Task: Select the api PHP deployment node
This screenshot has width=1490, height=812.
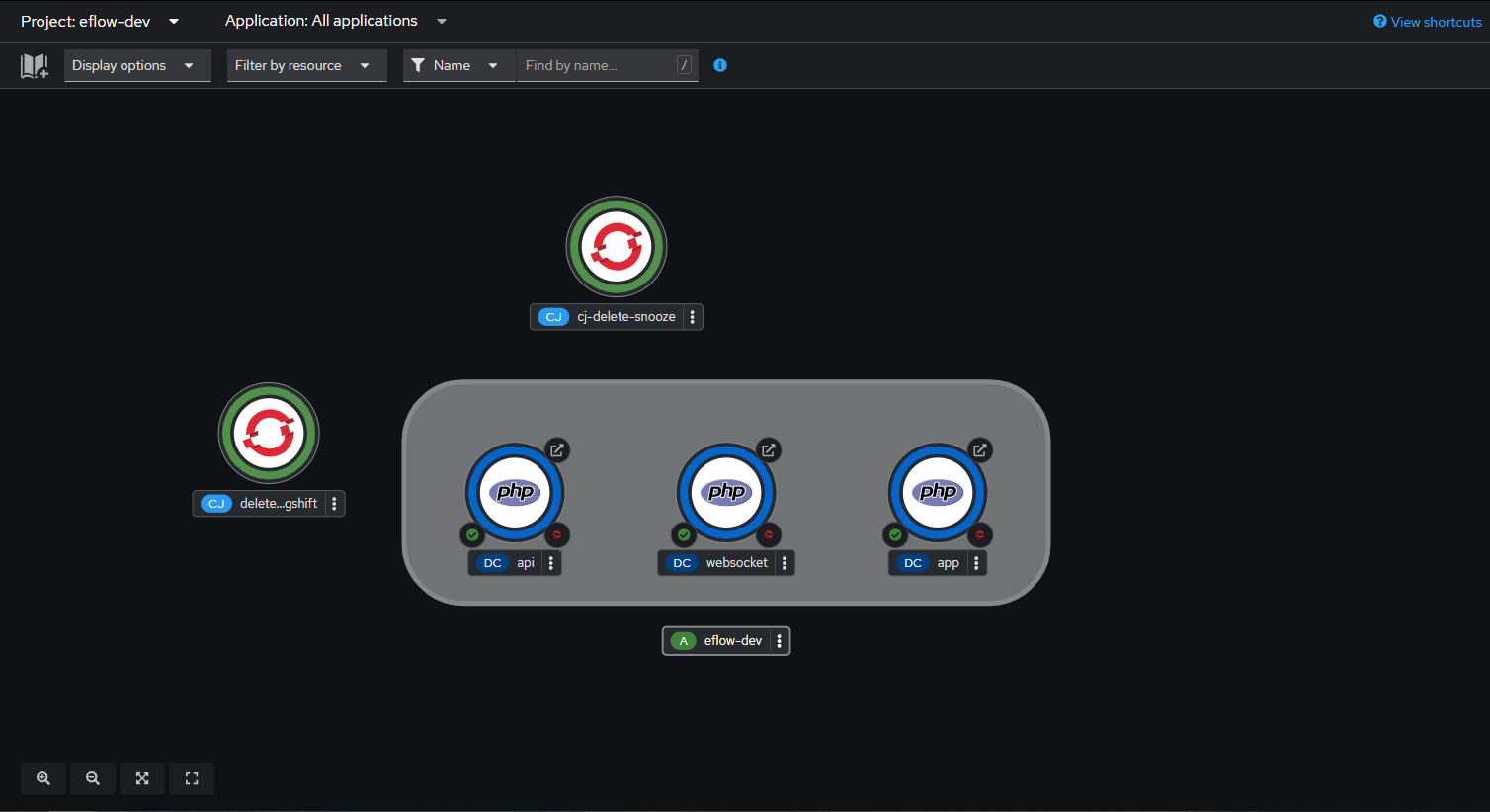Action: (515, 492)
